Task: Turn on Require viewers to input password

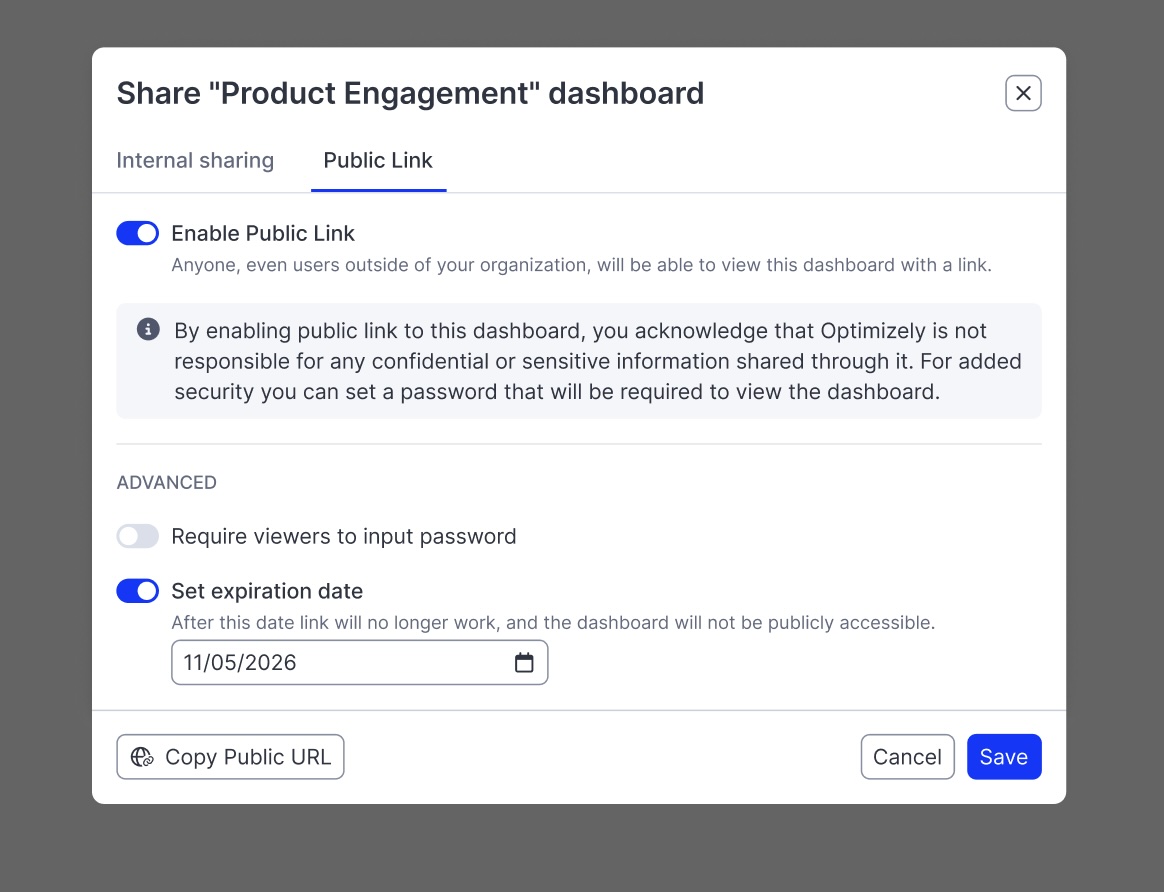Action: click(x=138, y=536)
